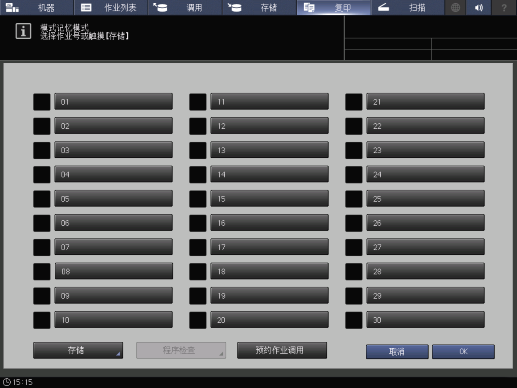
Task: Select memory slot 17
Action: [x=270, y=247]
